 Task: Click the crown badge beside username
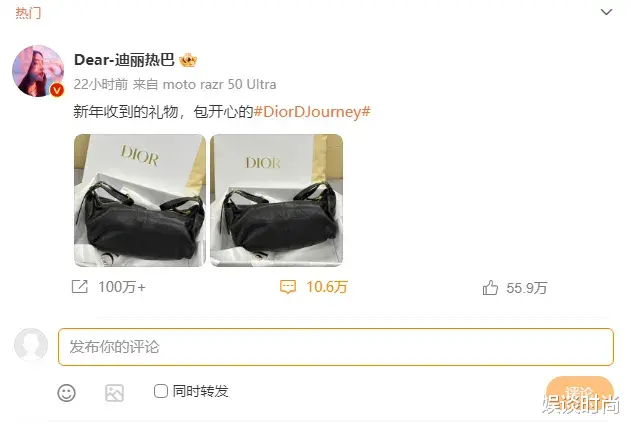tap(188, 60)
